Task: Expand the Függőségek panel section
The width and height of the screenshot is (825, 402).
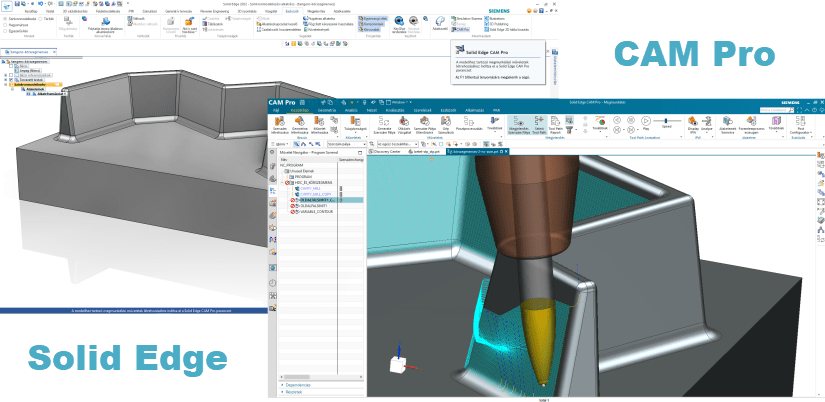Action: click(x=300, y=384)
